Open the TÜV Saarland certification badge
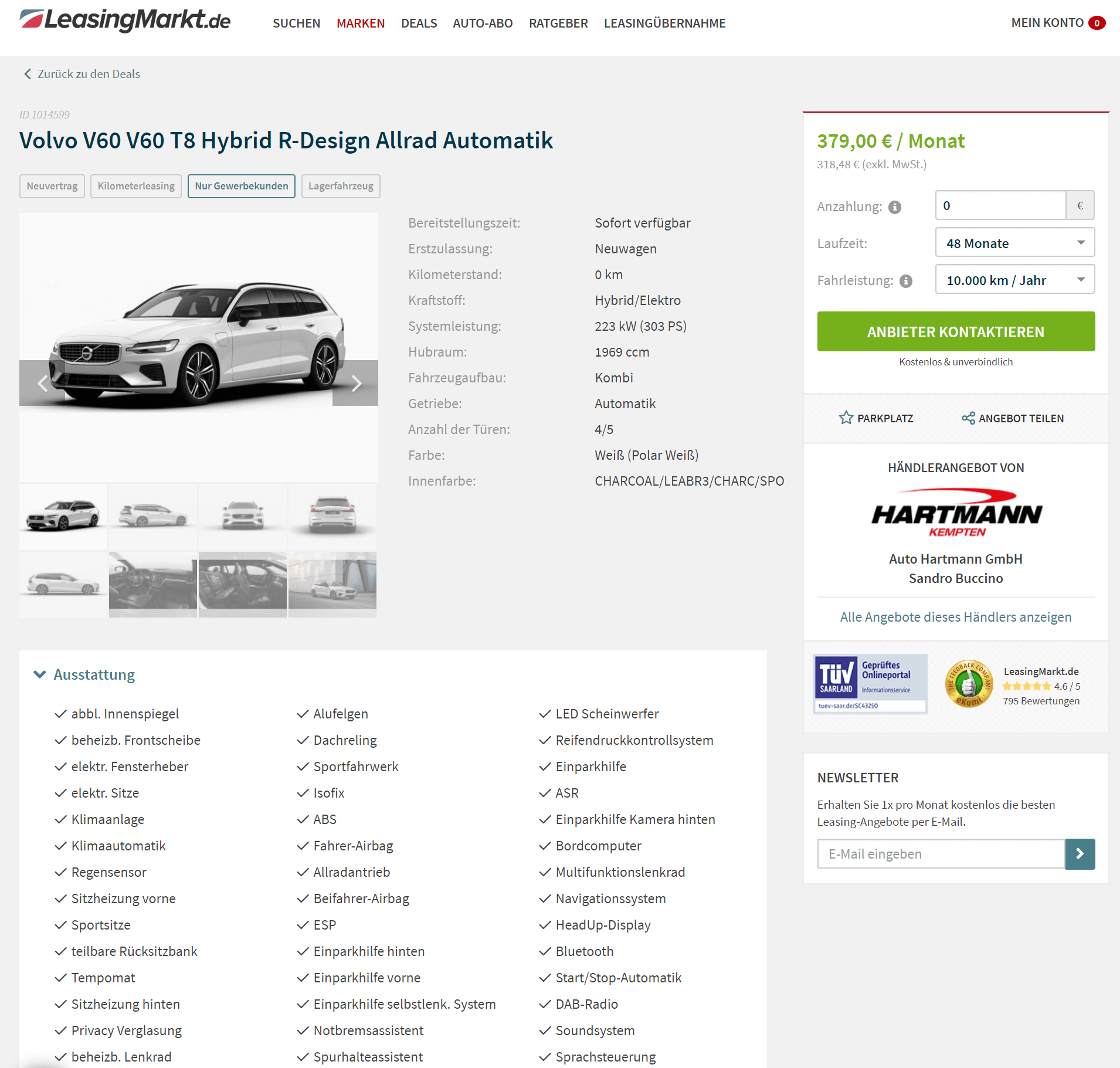This screenshot has width=1120, height=1068. coord(870,684)
